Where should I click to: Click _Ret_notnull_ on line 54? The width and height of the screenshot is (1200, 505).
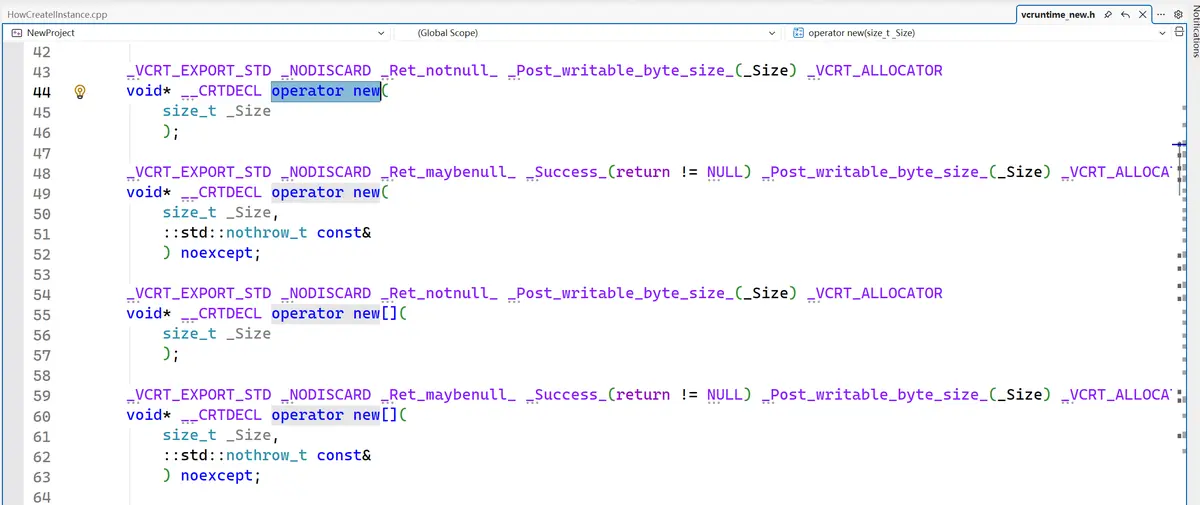pyautogui.click(x=439, y=293)
